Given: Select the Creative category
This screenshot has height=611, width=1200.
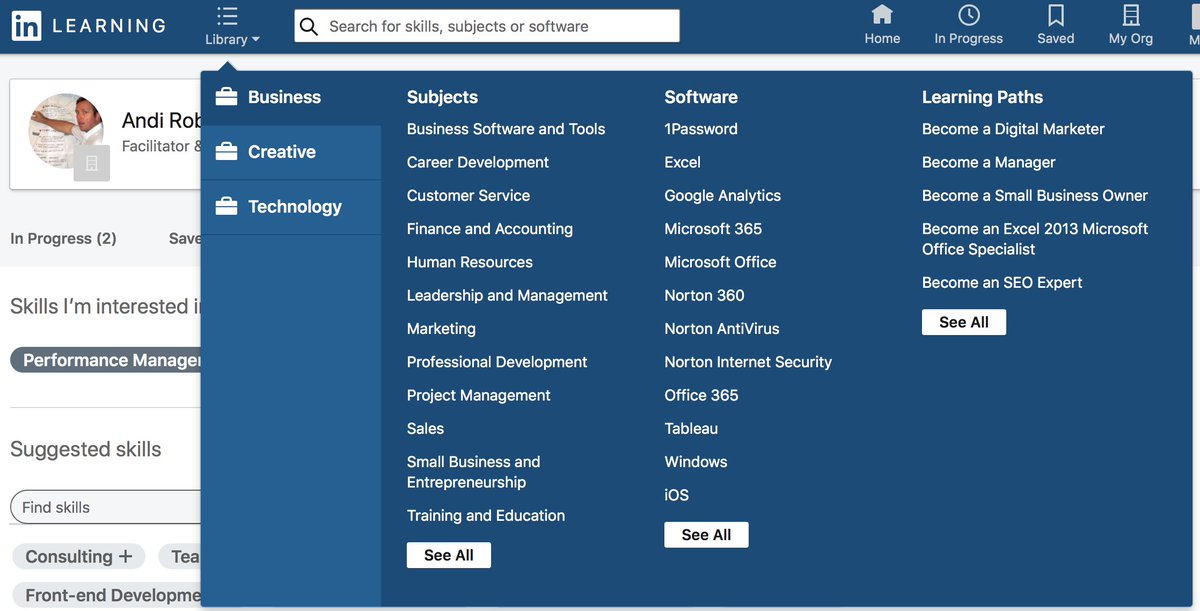Looking at the screenshot, I should pyautogui.click(x=291, y=152).
